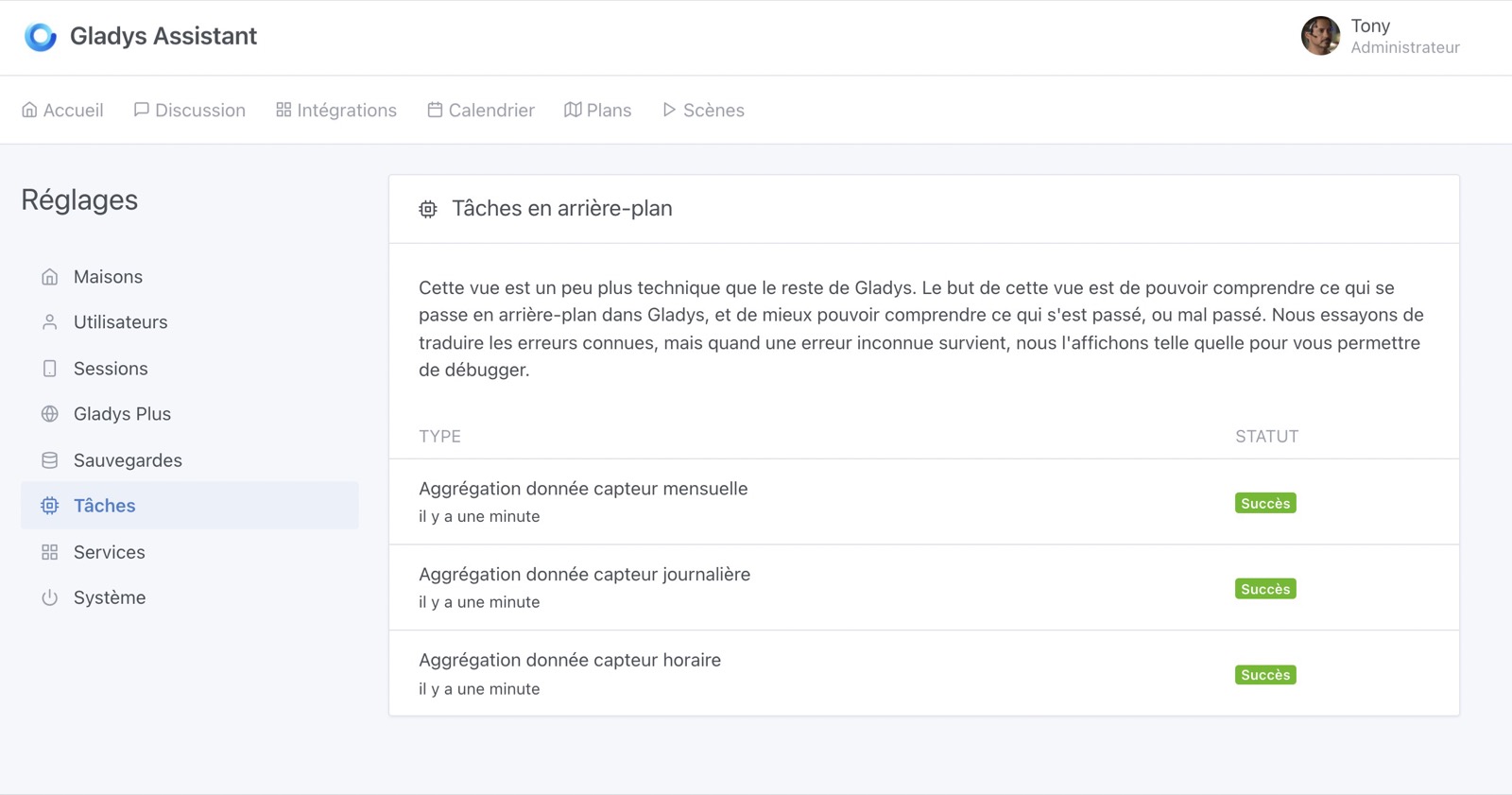Click the Maisons house icon in sidebar
This screenshot has height=795, width=1512.
click(x=50, y=277)
